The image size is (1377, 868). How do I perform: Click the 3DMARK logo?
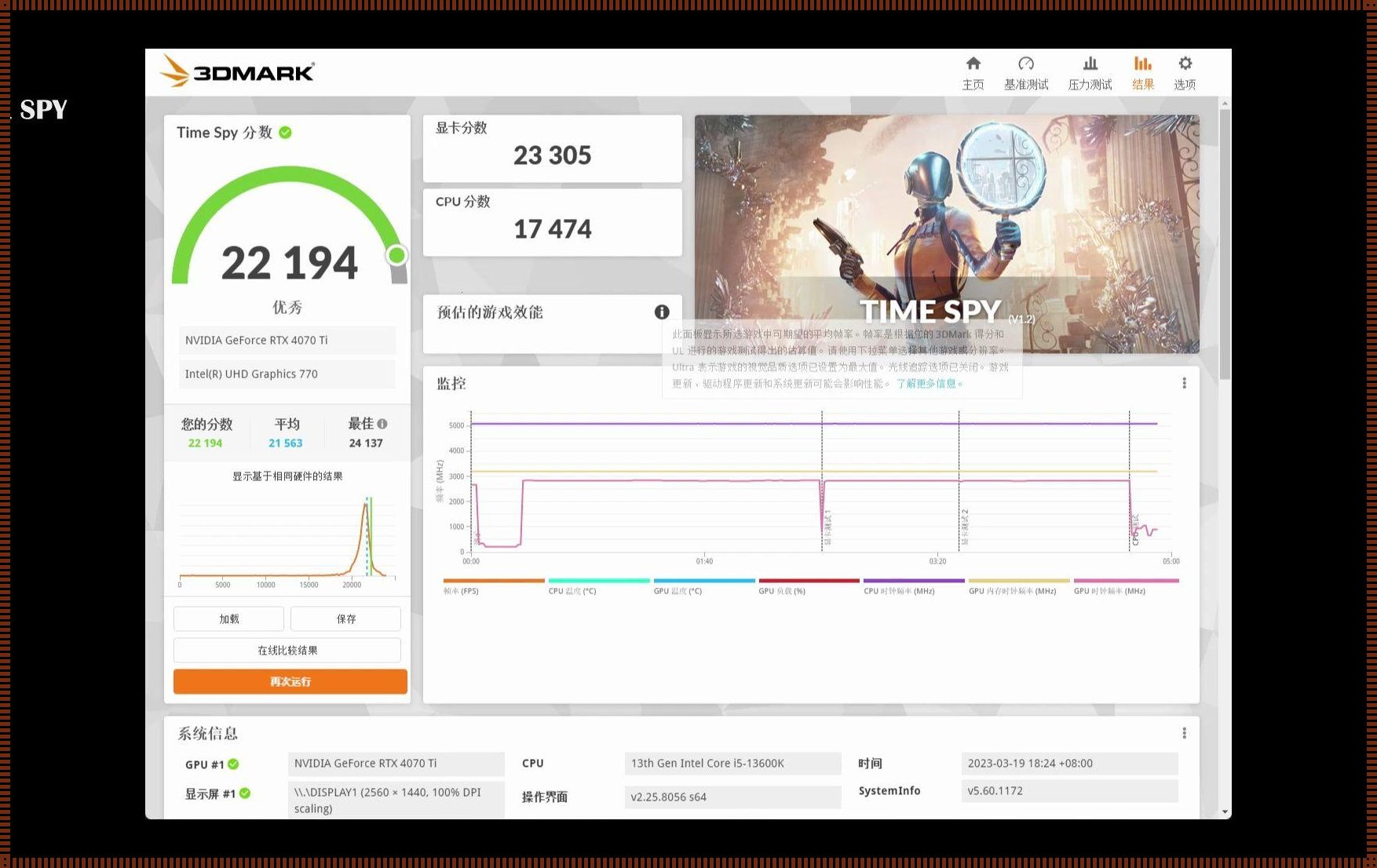(x=237, y=71)
